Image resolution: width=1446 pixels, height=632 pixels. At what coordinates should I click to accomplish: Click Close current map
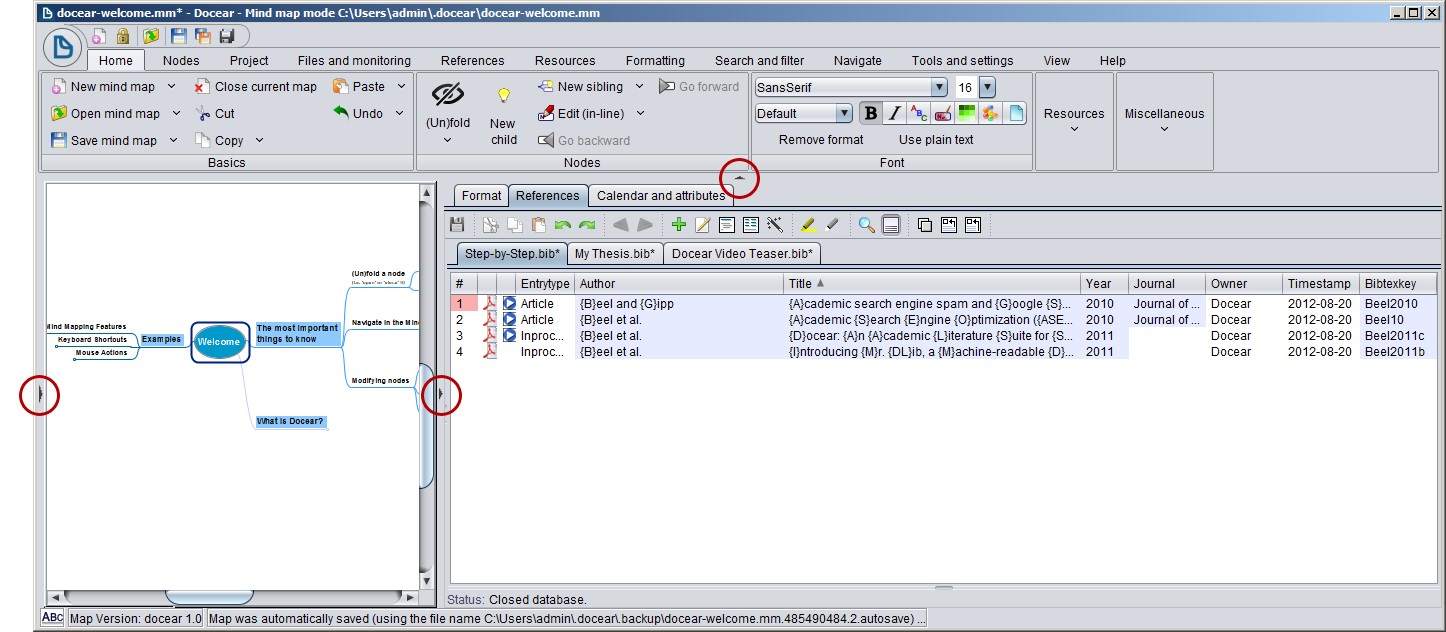tap(255, 87)
